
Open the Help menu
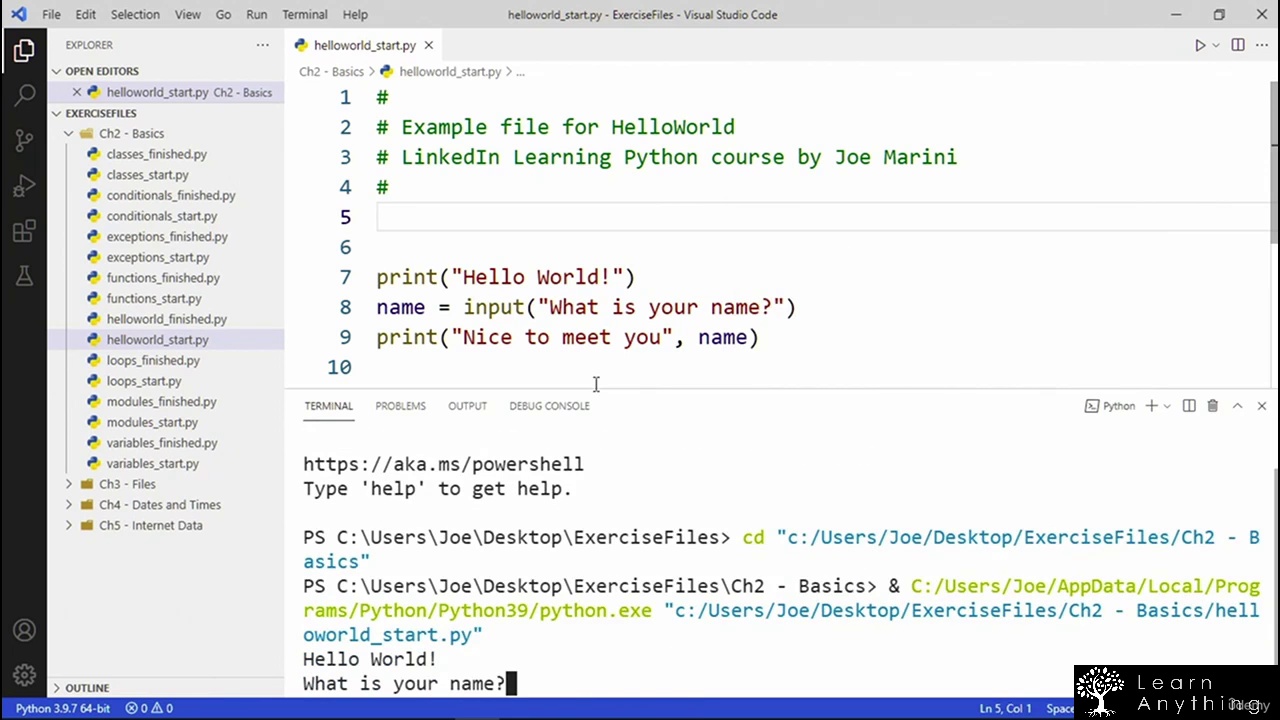[x=355, y=14]
